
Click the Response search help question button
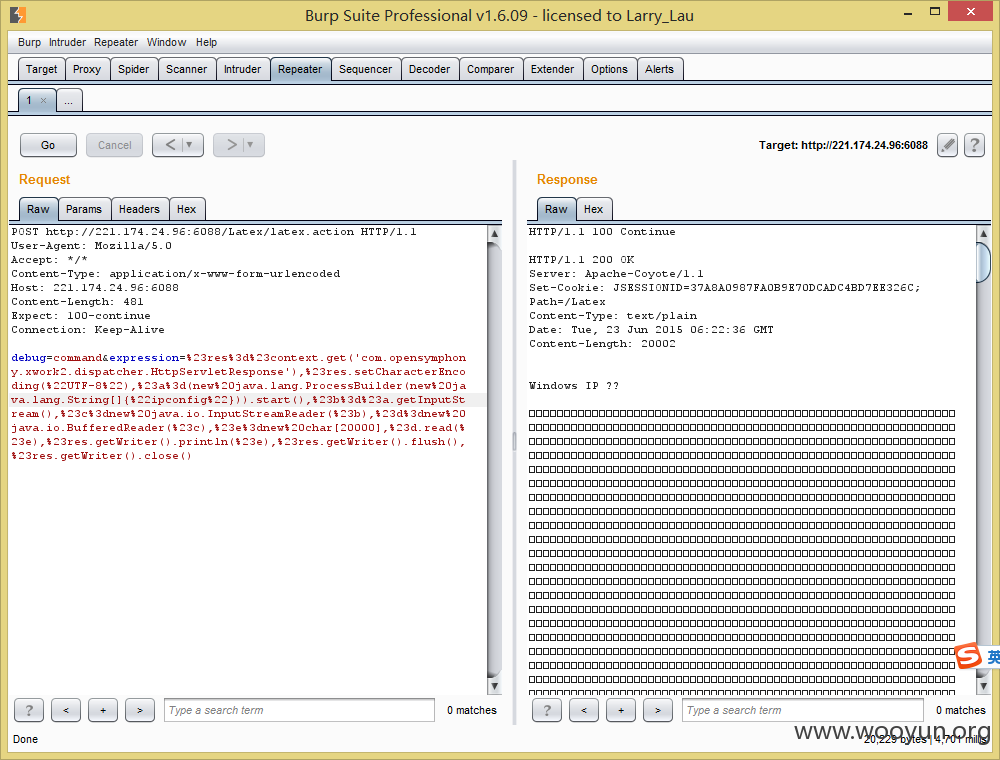point(547,710)
